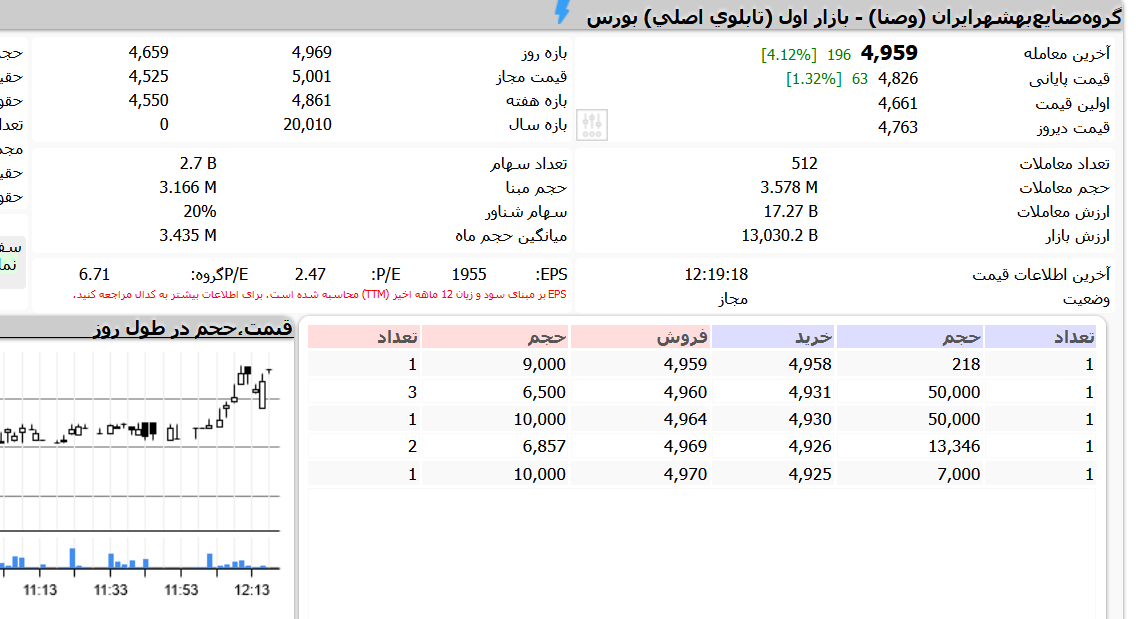Click the trade value figure 17.27 B
This screenshot has width=1136, height=619.
pos(790,212)
